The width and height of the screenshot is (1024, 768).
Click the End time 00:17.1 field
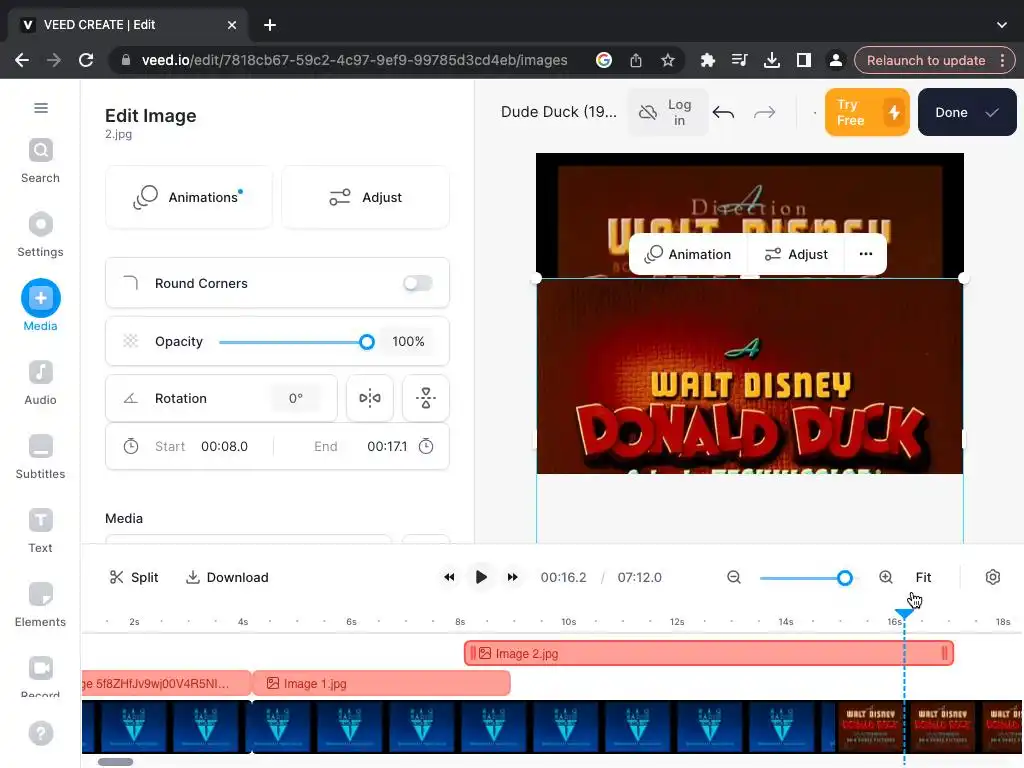coord(387,447)
